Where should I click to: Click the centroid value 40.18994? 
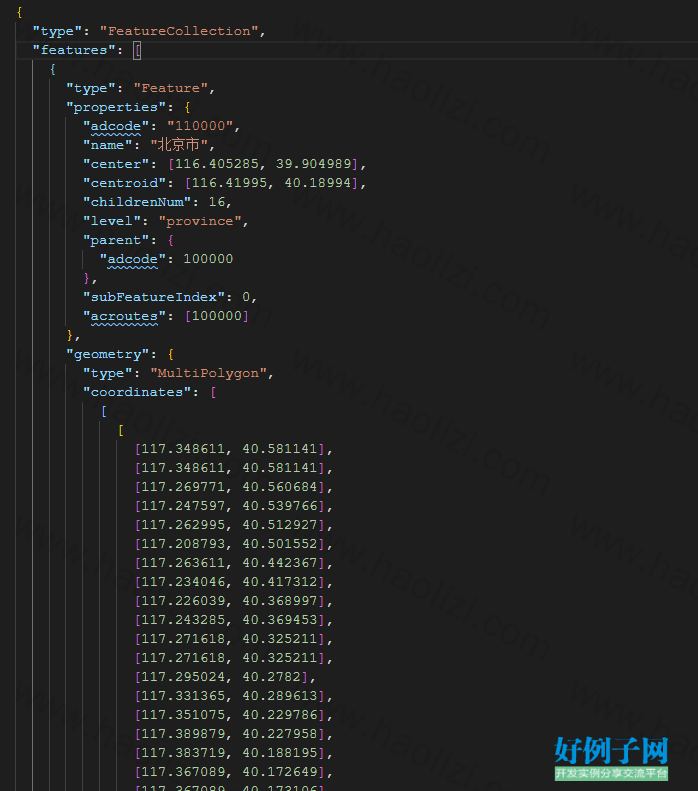point(317,183)
